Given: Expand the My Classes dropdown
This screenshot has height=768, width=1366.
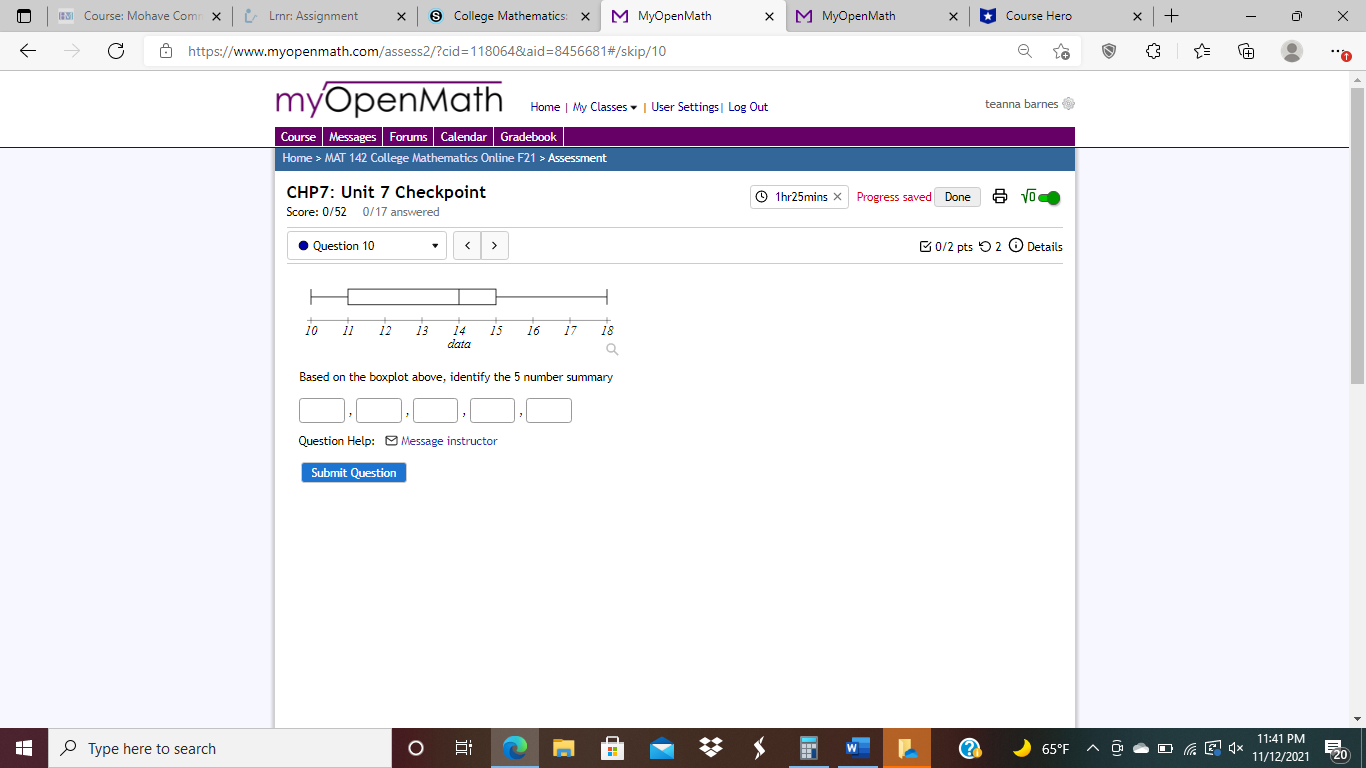Looking at the screenshot, I should (601, 106).
